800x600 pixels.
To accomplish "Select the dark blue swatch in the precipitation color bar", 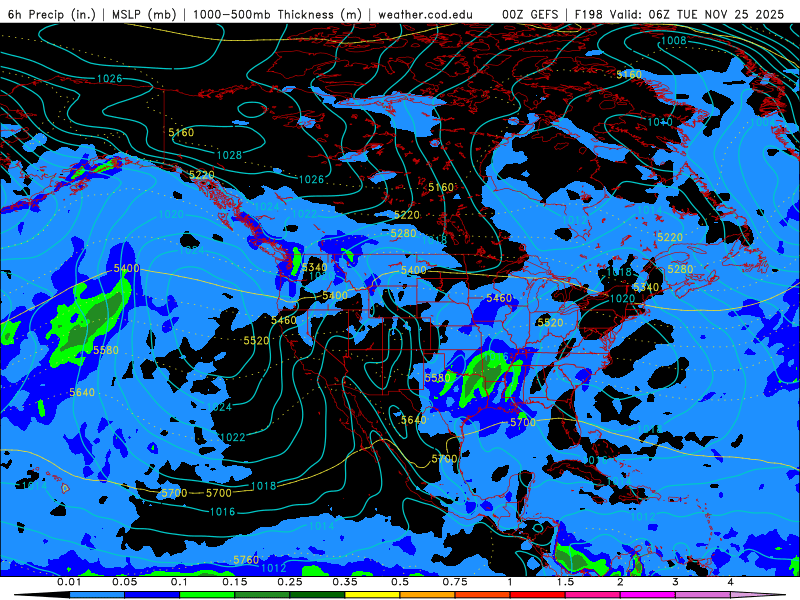I will tap(152, 595).
